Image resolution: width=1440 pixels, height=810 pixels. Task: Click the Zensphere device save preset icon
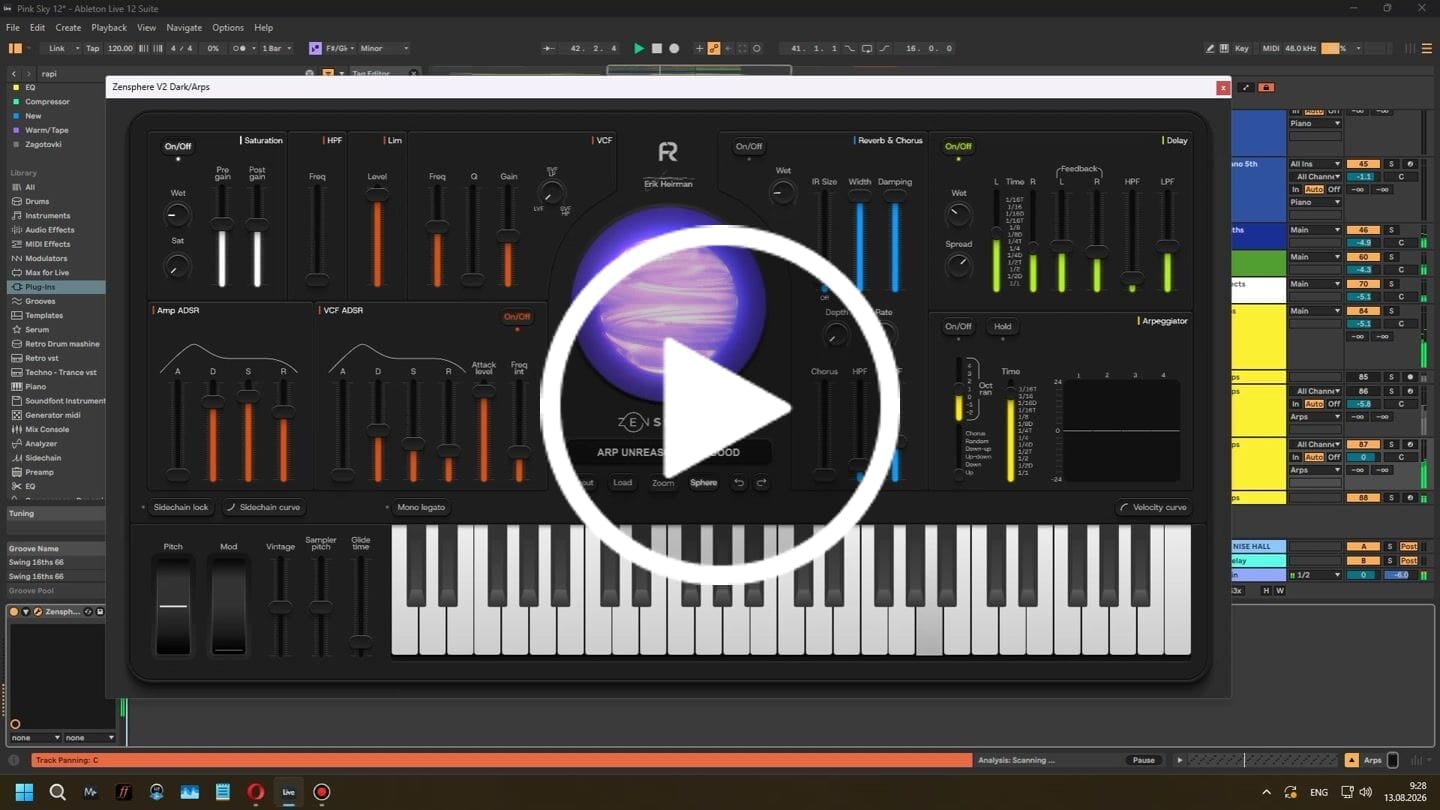click(x=100, y=612)
